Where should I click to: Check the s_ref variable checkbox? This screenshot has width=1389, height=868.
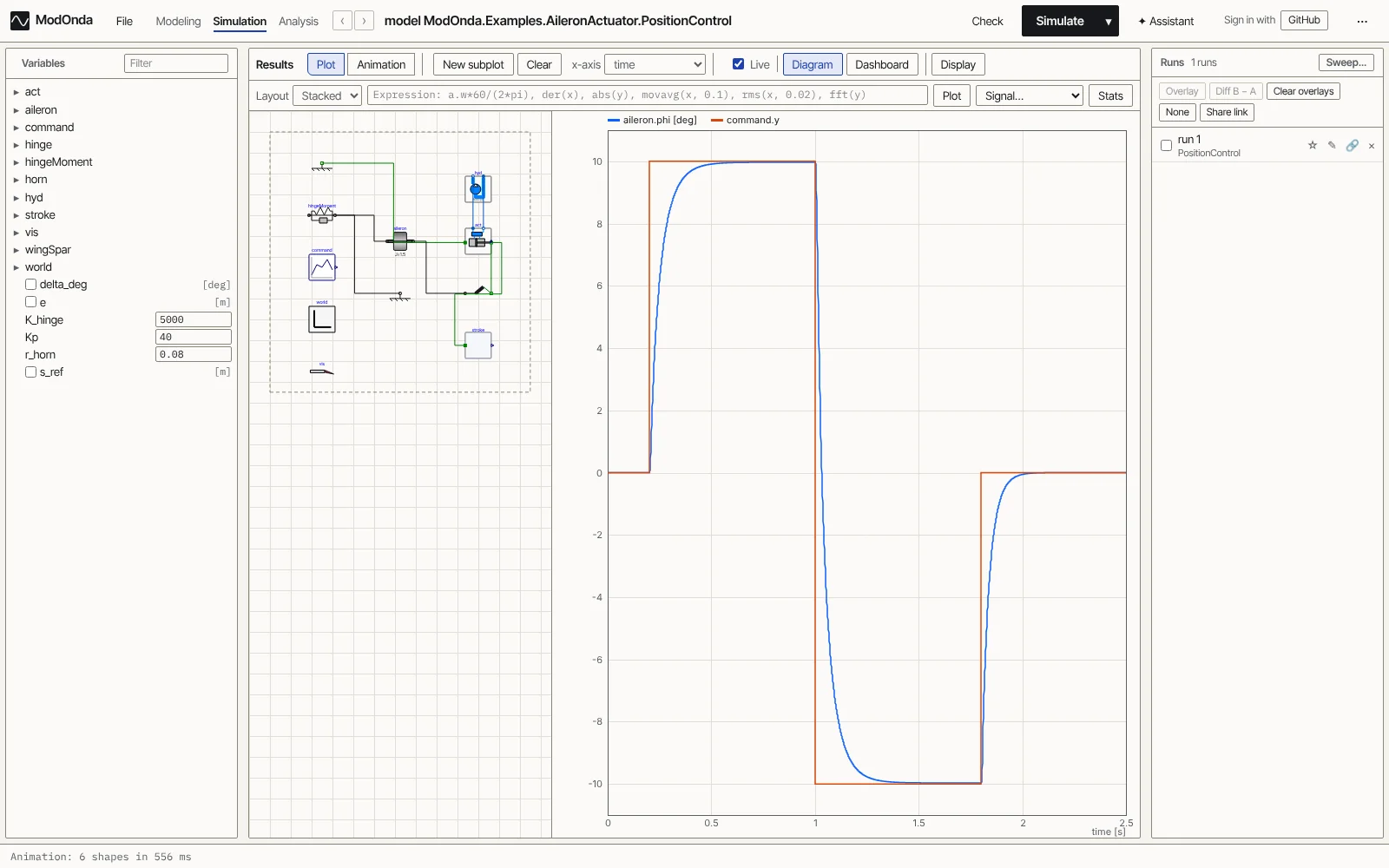click(31, 372)
